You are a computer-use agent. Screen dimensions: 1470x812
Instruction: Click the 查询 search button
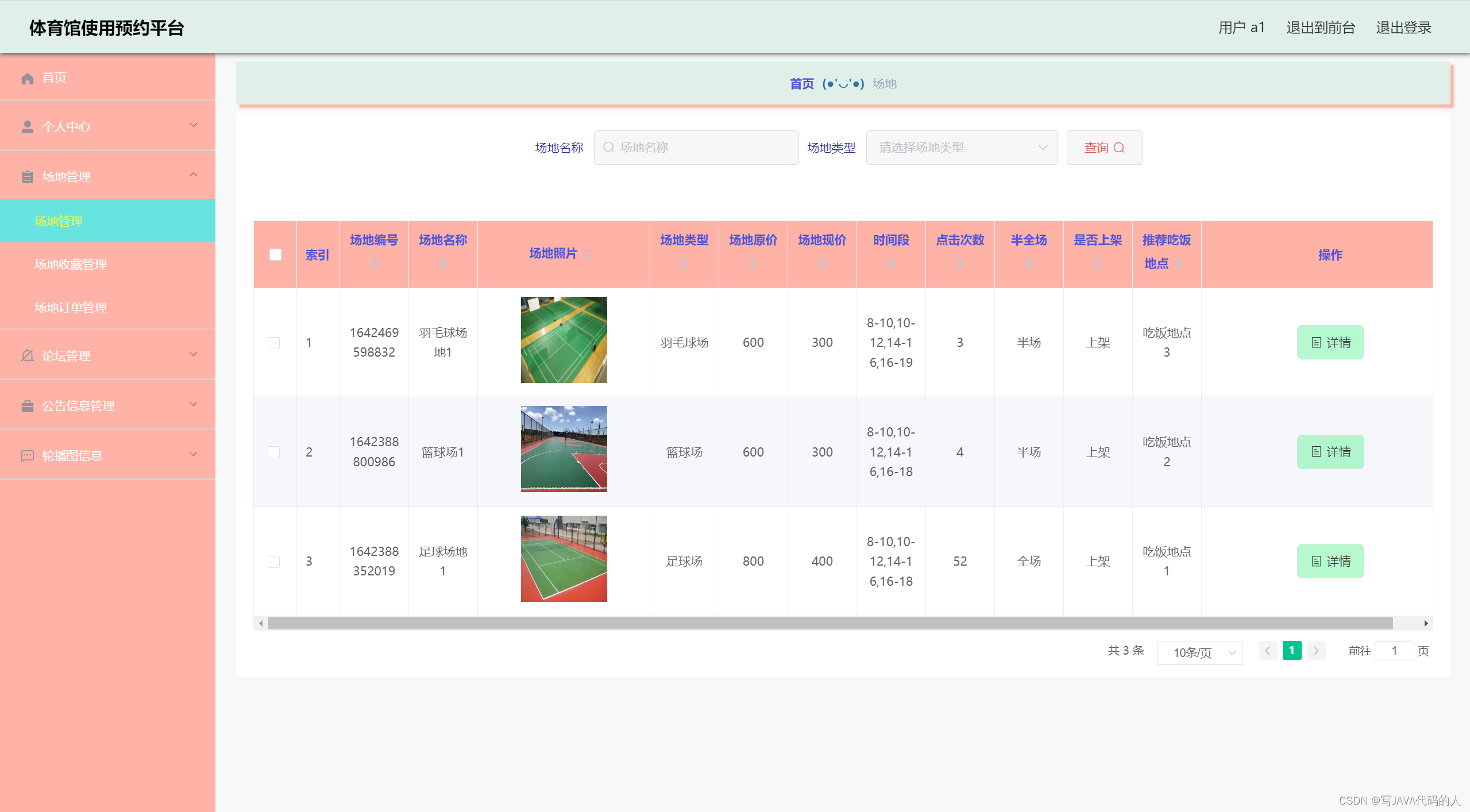(x=1104, y=148)
